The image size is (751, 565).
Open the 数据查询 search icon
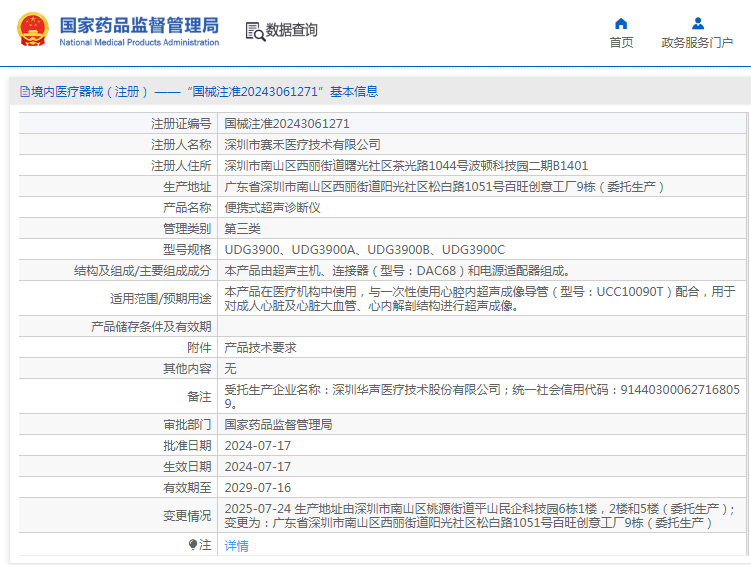[255, 32]
